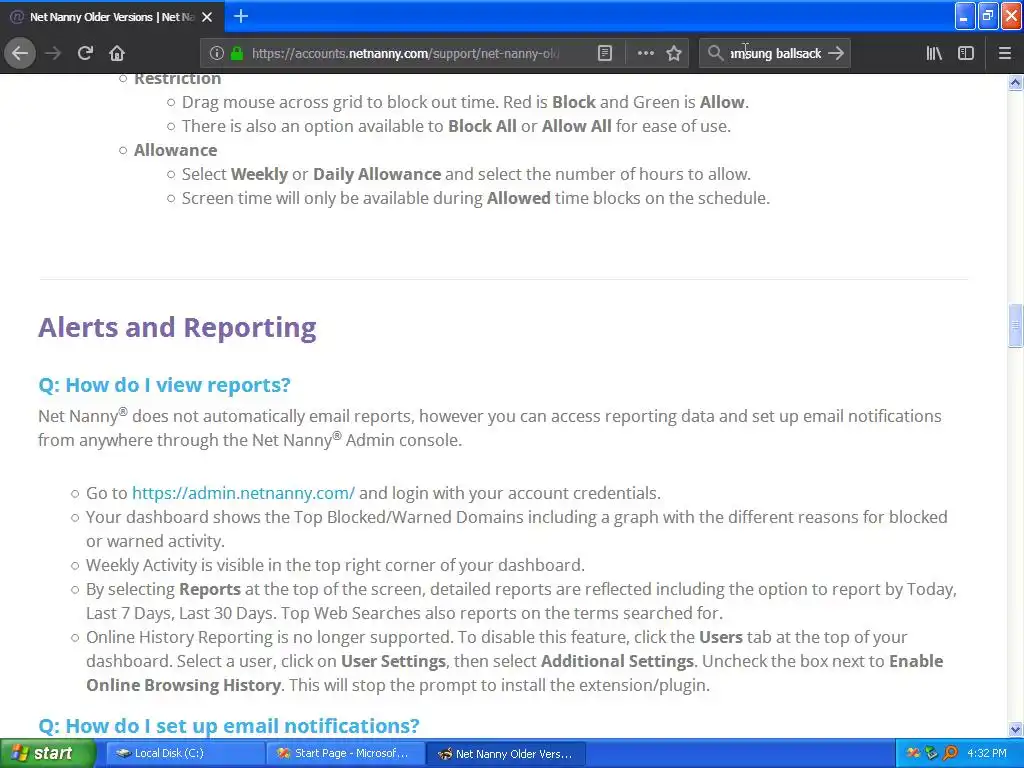Click the search box containing 'ballsack'
Screen dimensions: 1024x768
(775, 53)
